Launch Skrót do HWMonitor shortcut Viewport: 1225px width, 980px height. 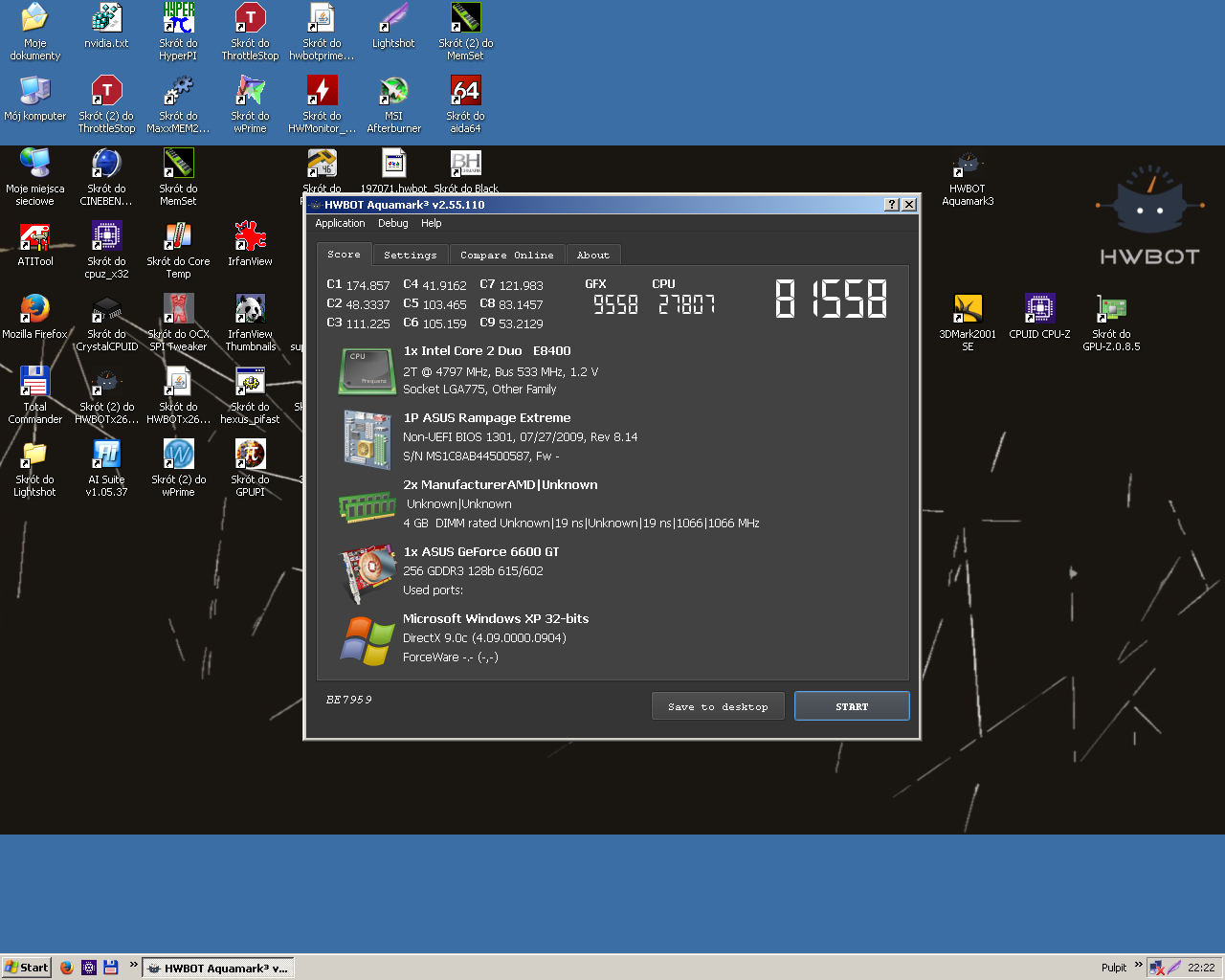pyautogui.click(x=322, y=104)
